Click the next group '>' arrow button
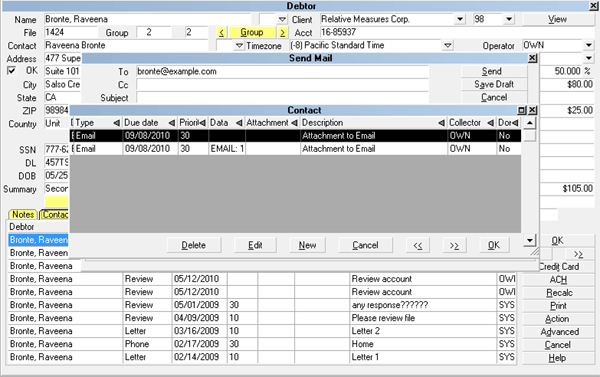600x377 pixels. [x=282, y=33]
